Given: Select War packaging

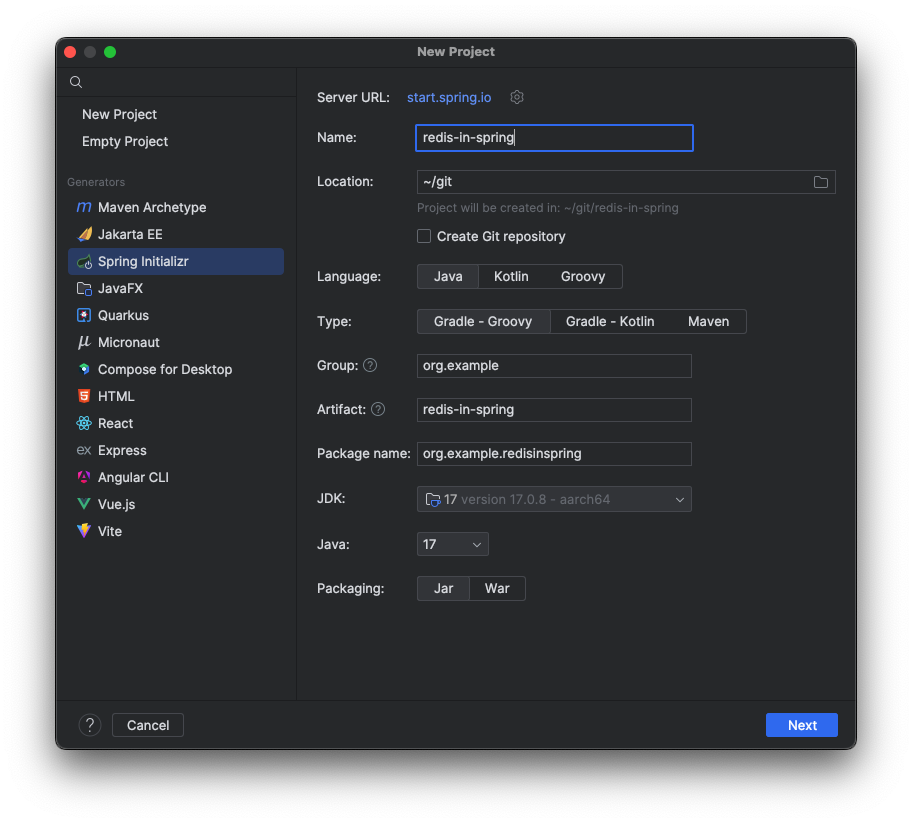Looking at the screenshot, I should point(497,589).
